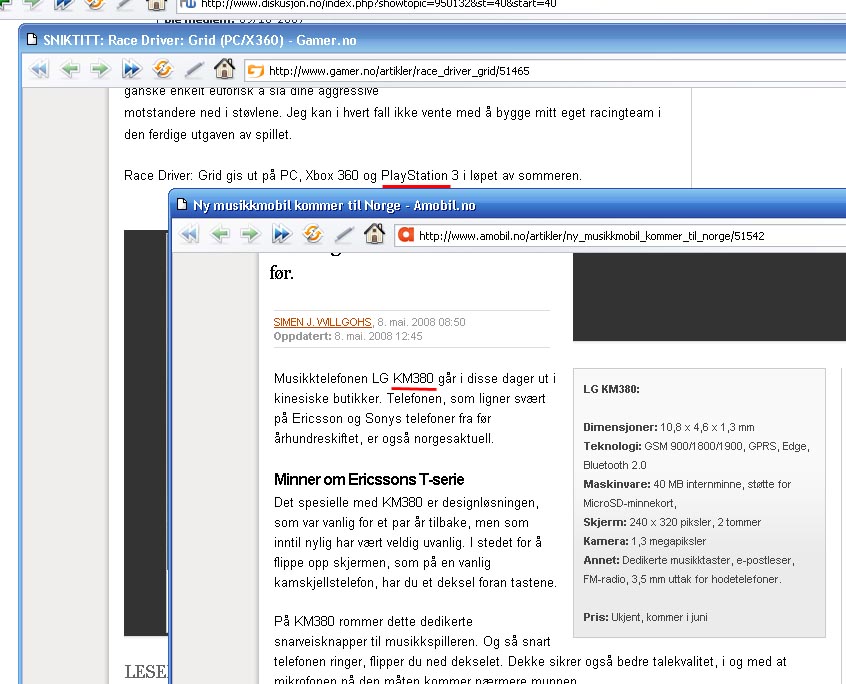The height and width of the screenshot is (684, 846).
Task: Click the Amobil.no favicon in its address bar
Action: coord(406,235)
